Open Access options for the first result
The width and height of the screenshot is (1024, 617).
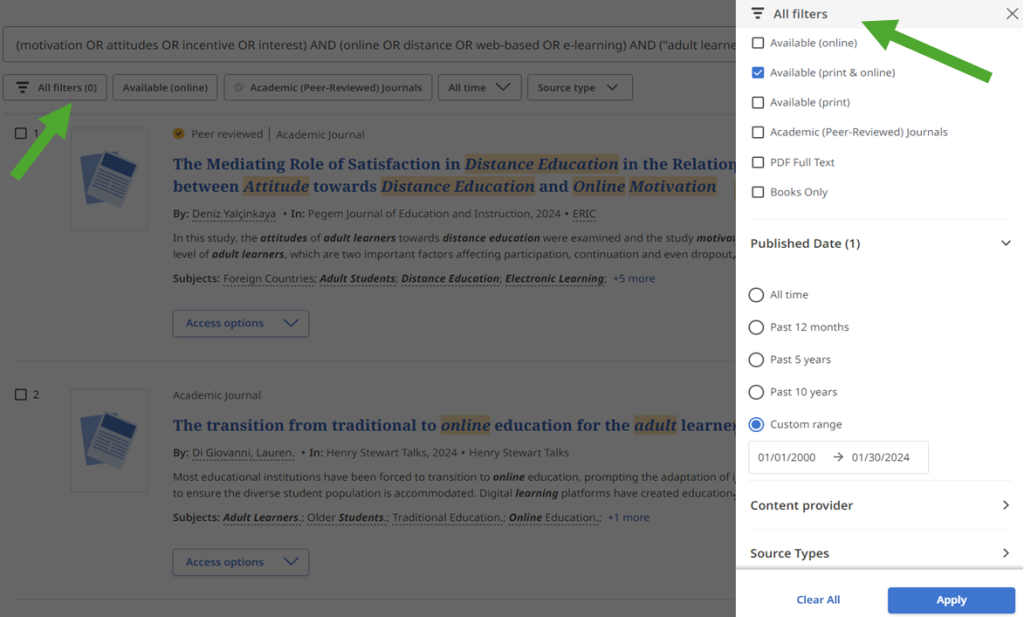click(240, 323)
